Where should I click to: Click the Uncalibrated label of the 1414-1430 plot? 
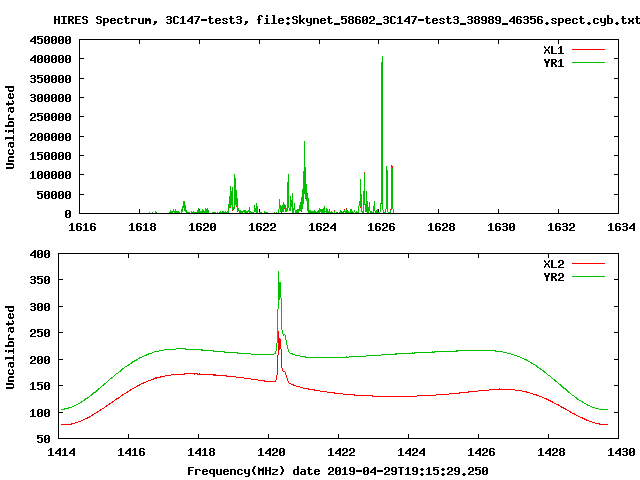click(10, 347)
